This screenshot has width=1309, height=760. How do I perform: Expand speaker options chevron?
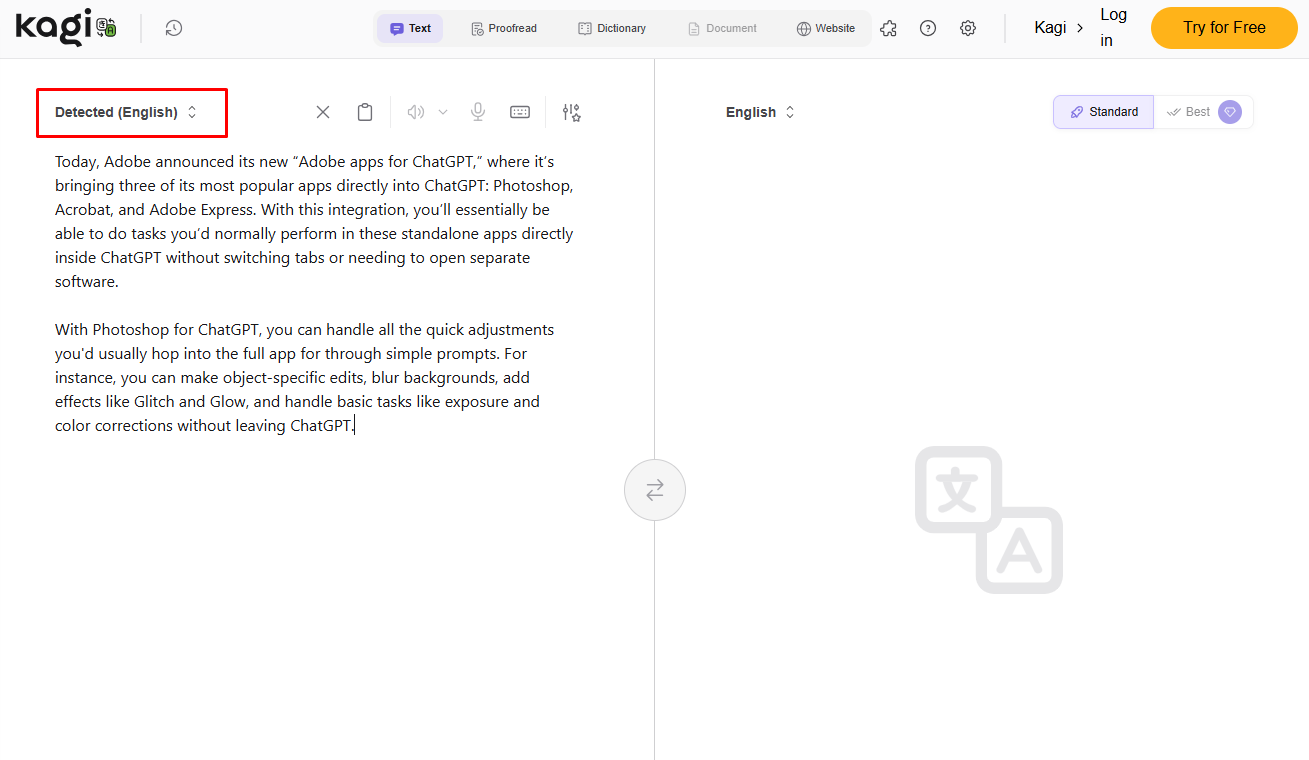(443, 112)
